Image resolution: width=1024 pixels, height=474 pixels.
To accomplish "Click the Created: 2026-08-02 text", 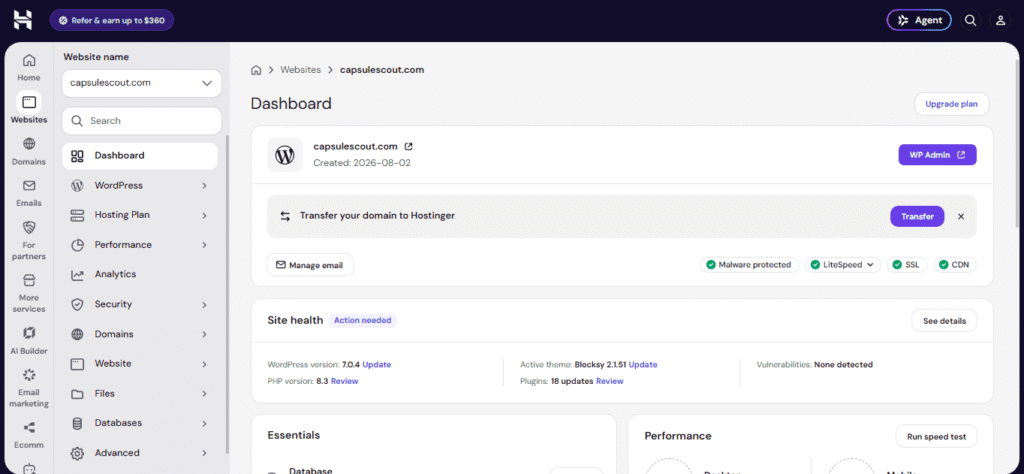I will point(362,163).
